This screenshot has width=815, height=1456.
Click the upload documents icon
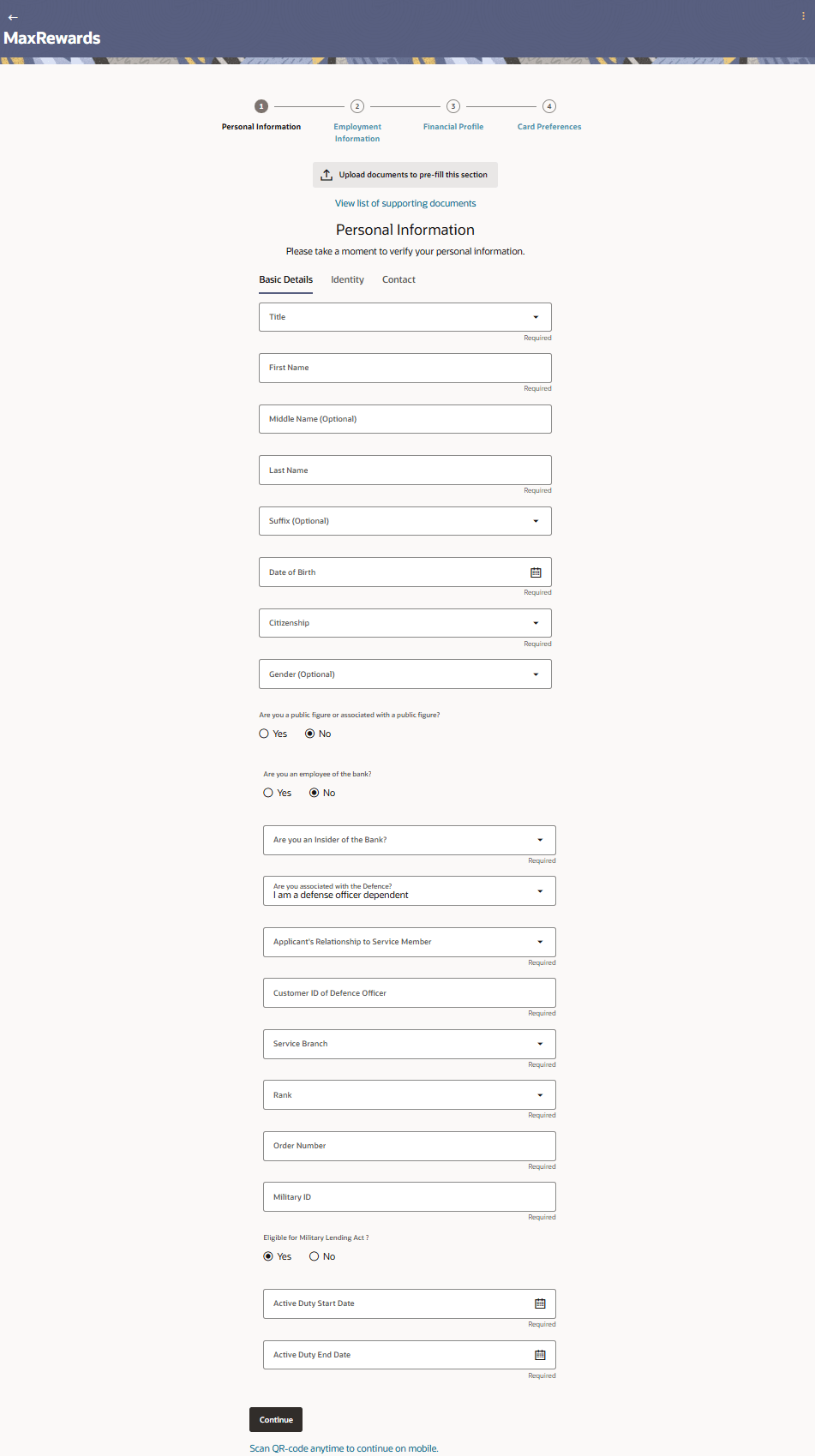(327, 175)
